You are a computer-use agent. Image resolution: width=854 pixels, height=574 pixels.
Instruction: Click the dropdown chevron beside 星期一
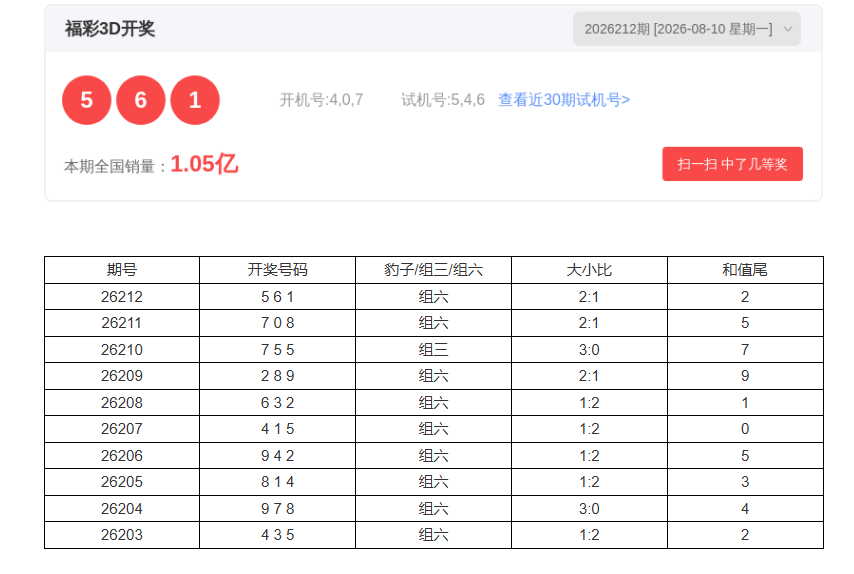788,29
